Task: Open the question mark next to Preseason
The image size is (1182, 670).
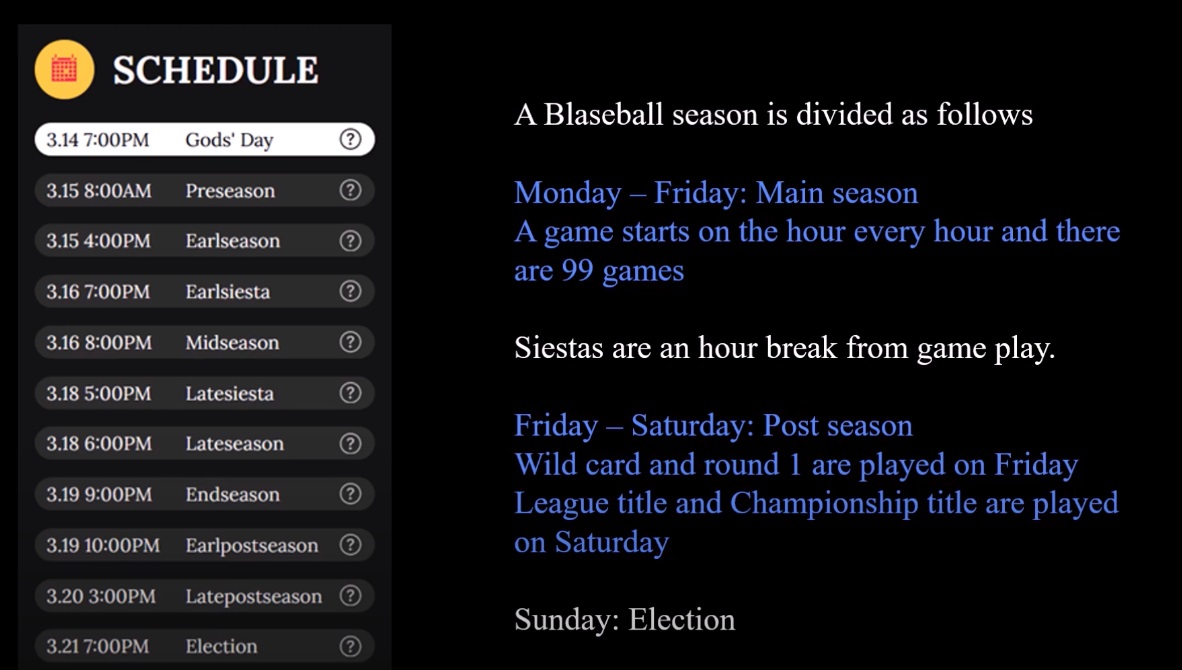Action: (x=351, y=190)
